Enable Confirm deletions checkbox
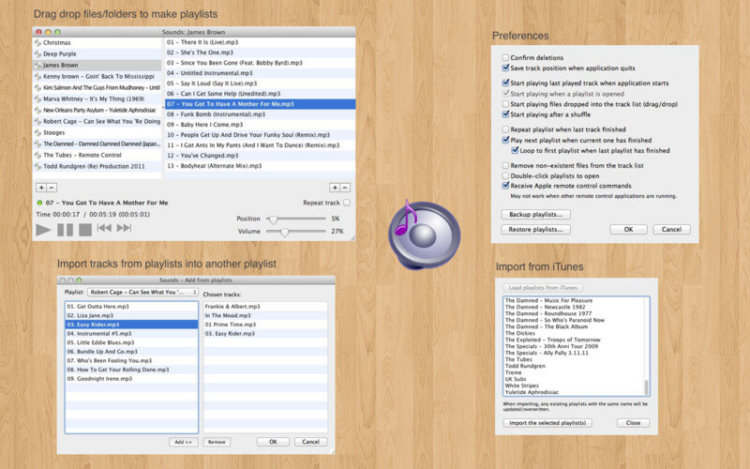 click(x=506, y=57)
